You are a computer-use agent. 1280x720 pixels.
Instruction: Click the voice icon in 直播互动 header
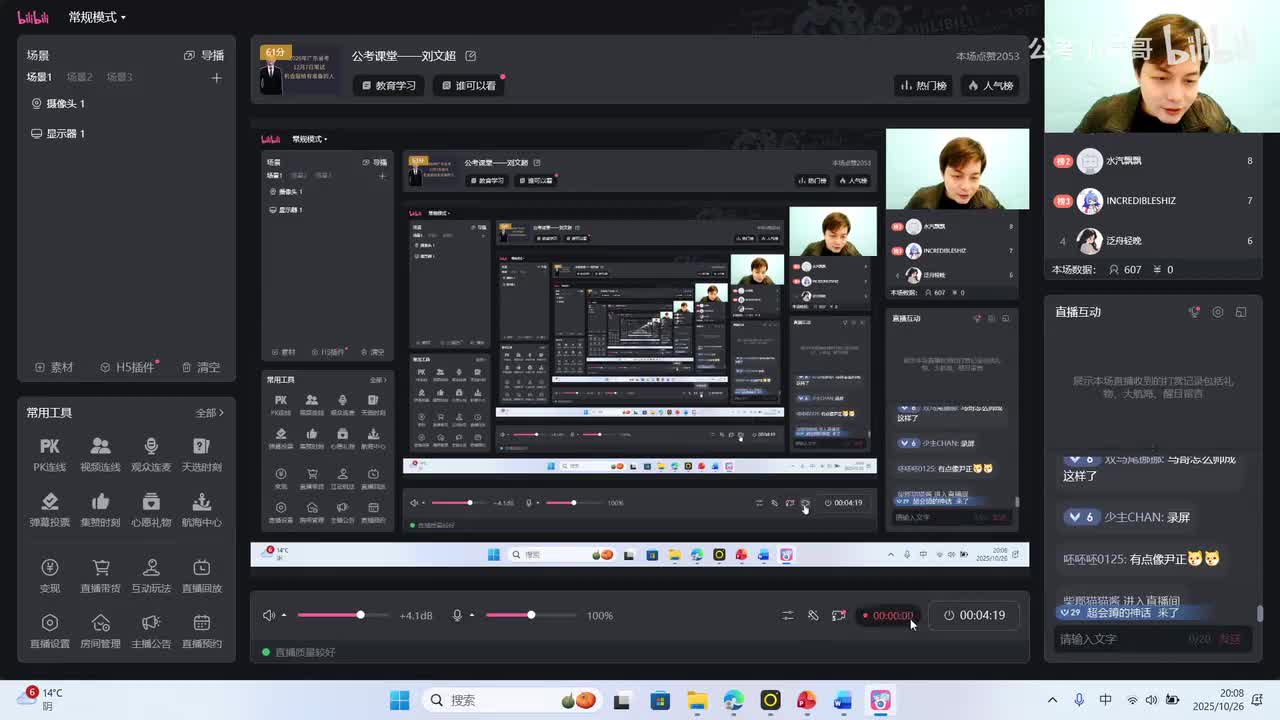point(1194,312)
